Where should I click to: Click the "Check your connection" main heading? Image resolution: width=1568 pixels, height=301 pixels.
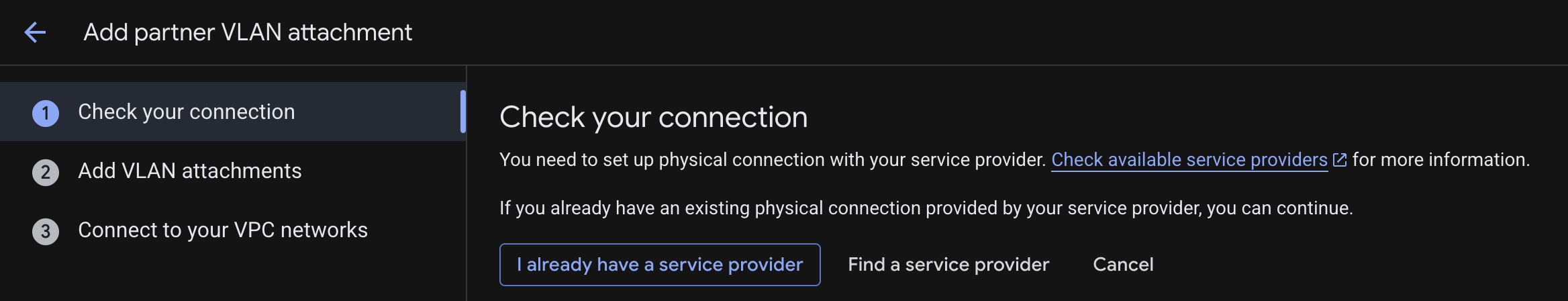(x=653, y=117)
